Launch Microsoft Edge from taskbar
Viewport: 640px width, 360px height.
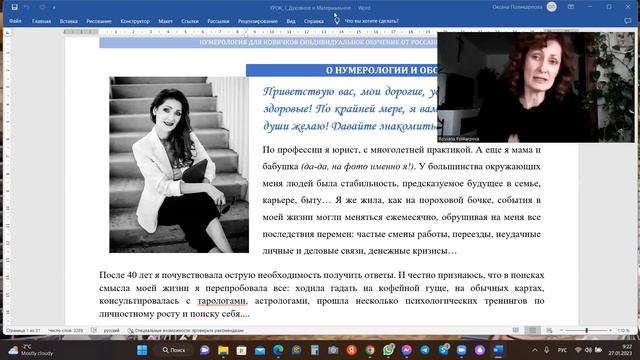278,350
